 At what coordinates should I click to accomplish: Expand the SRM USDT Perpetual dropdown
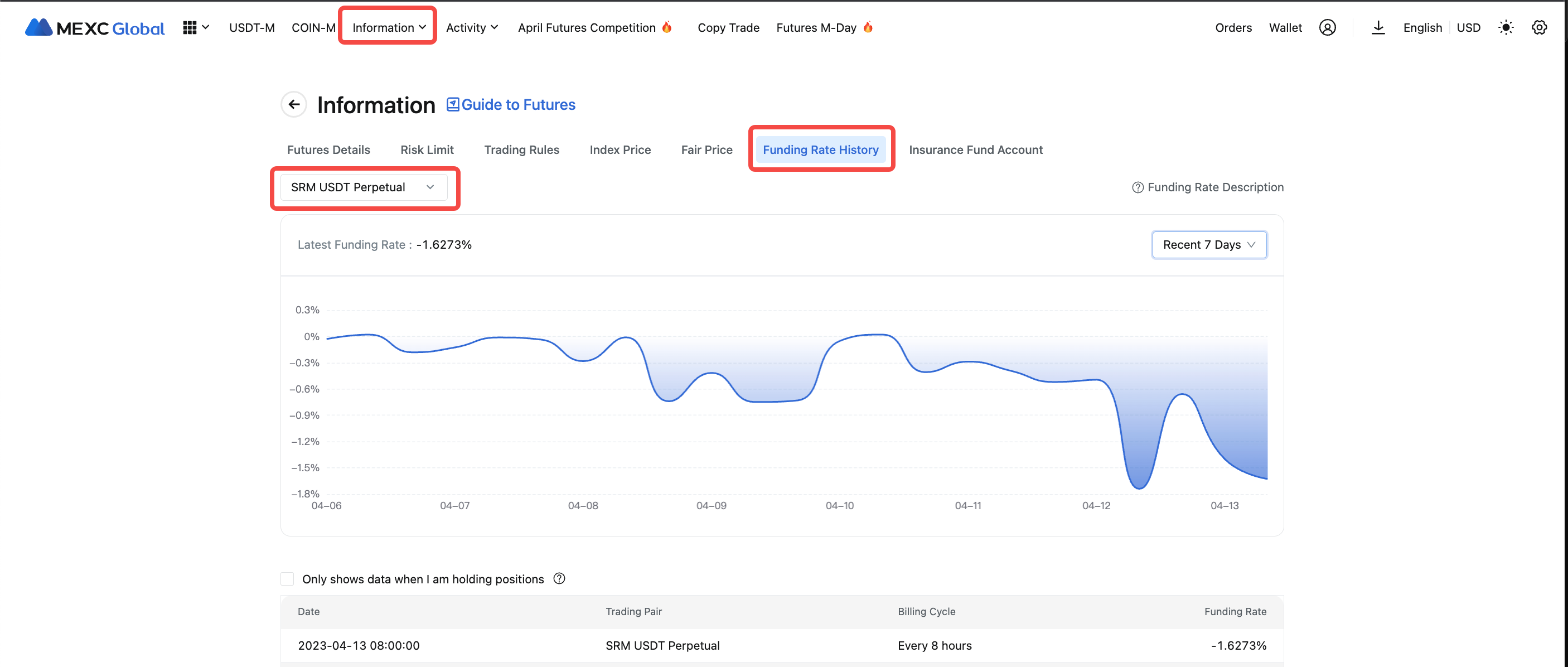tap(364, 187)
